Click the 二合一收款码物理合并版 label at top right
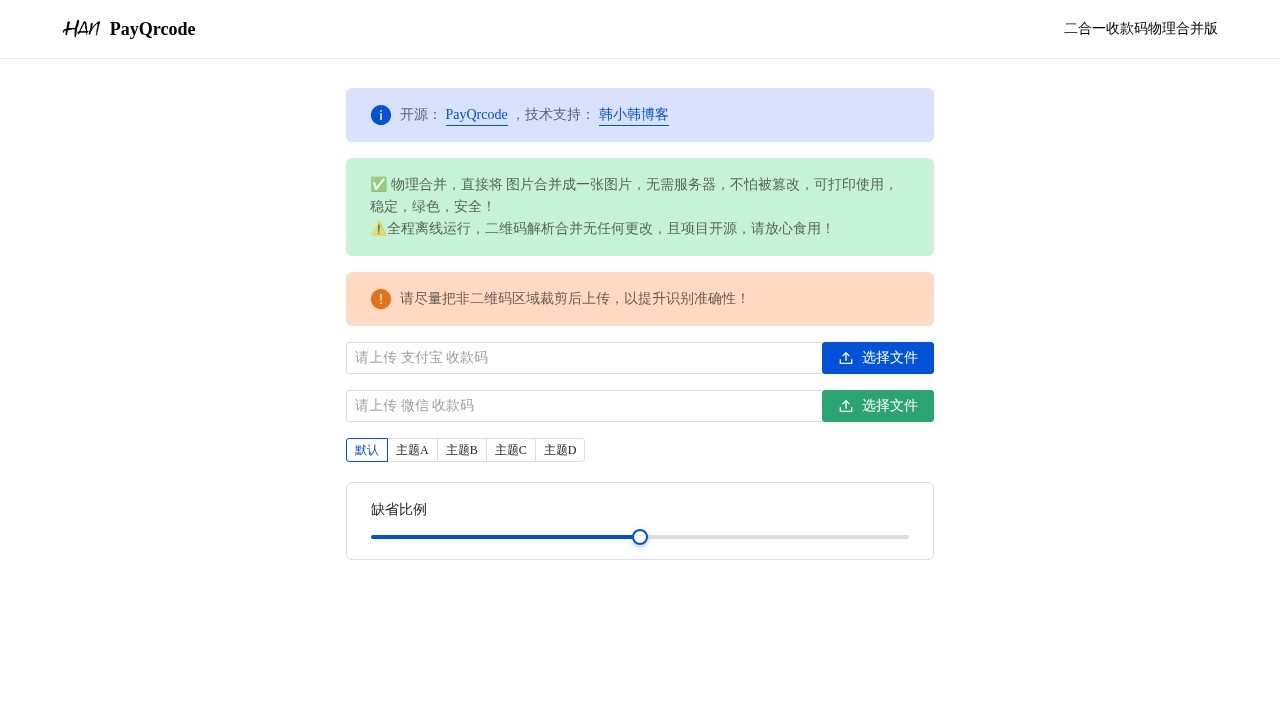 (1140, 29)
